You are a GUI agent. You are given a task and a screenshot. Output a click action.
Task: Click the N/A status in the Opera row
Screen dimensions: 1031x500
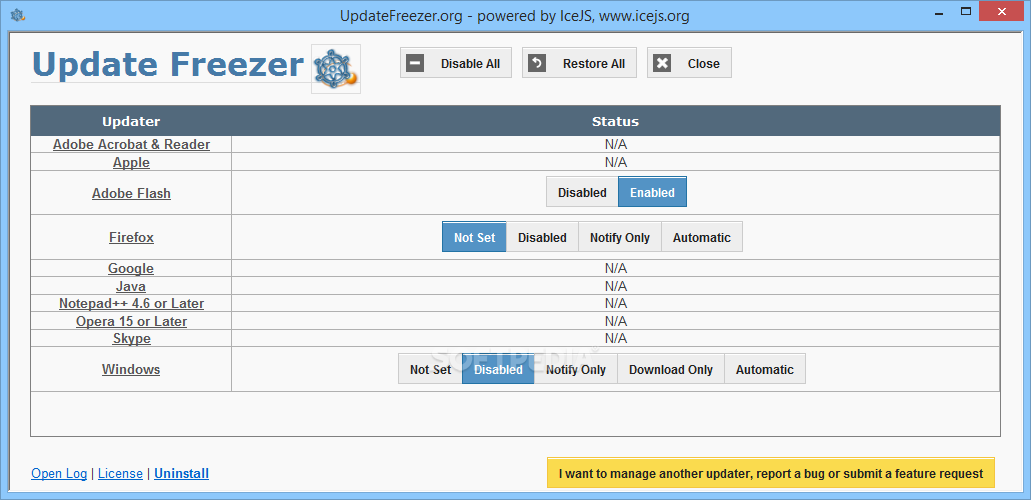[615, 321]
